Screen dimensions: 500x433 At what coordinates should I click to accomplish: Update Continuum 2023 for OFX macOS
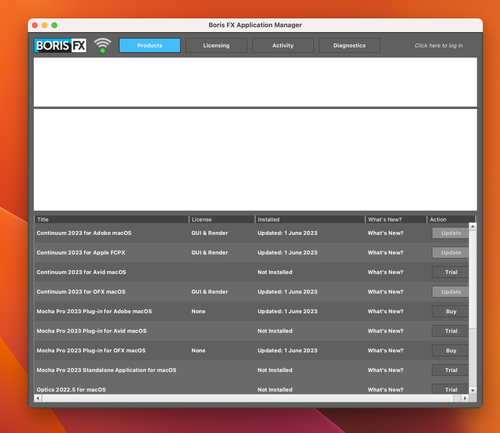(450, 292)
